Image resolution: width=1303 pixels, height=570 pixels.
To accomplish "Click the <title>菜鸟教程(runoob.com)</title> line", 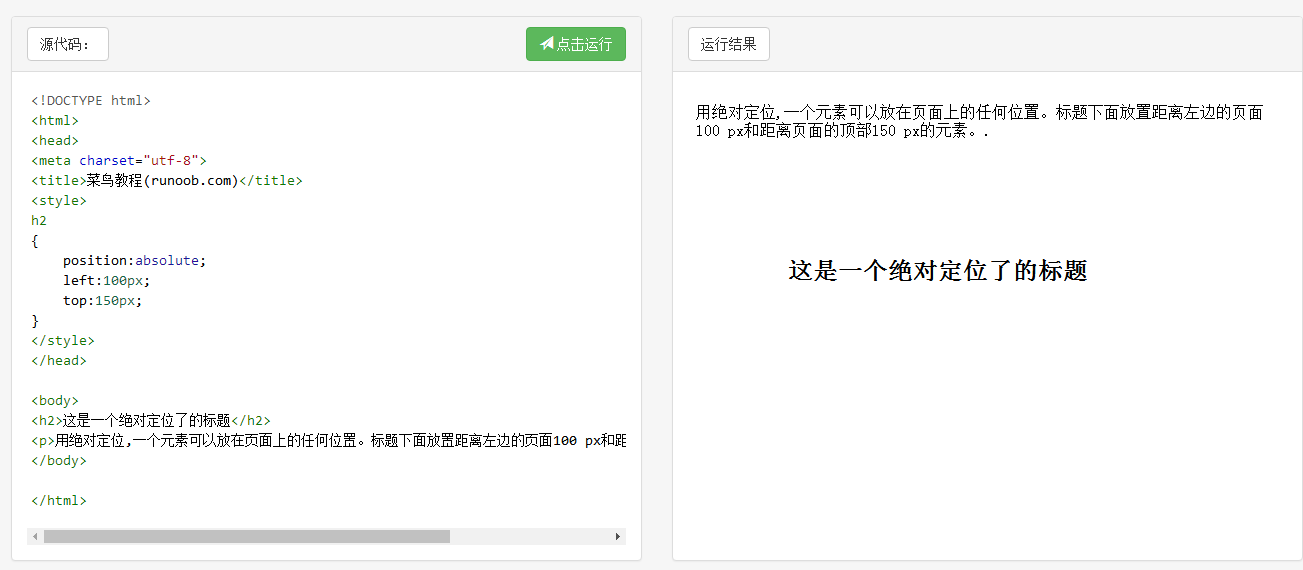I will [167, 180].
